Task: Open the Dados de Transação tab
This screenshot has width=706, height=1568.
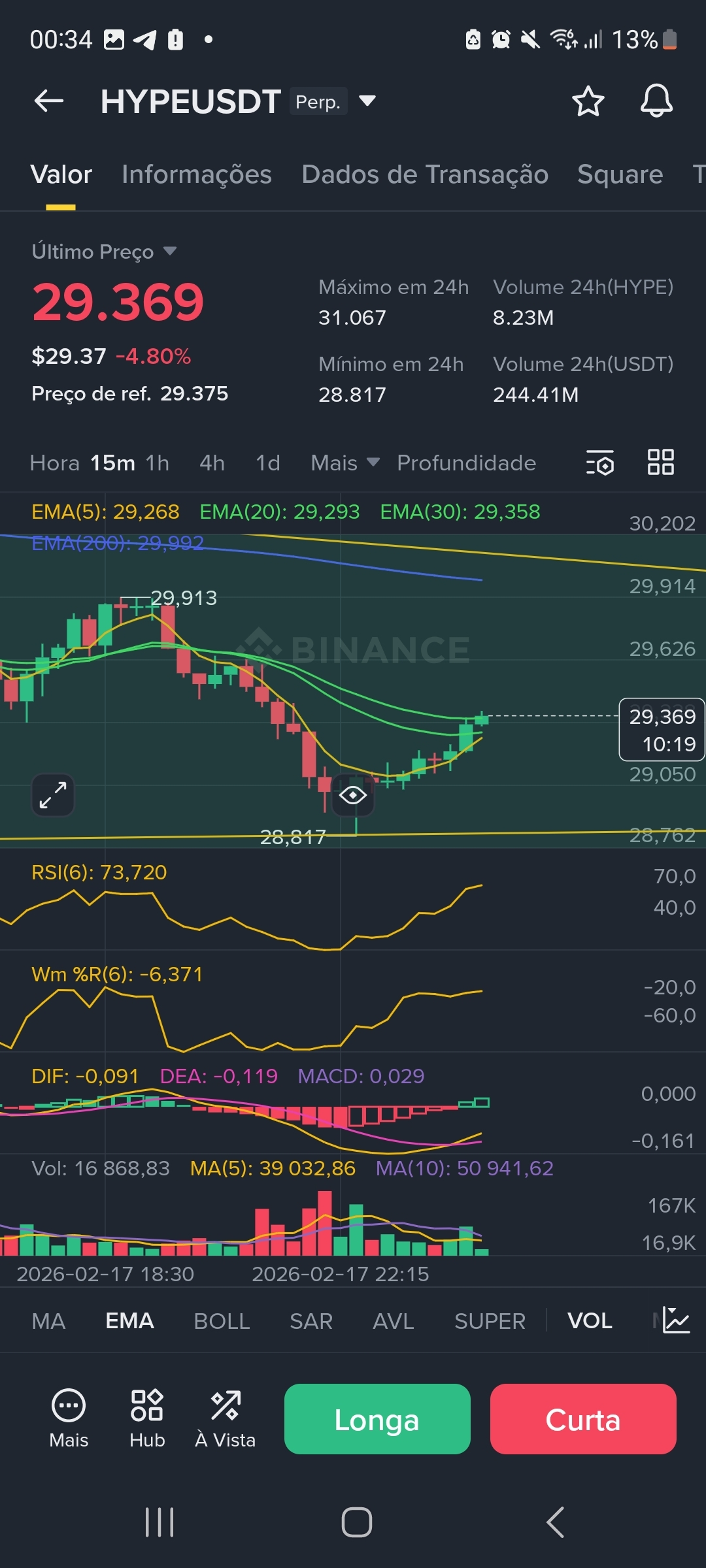Action: (425, 174)
